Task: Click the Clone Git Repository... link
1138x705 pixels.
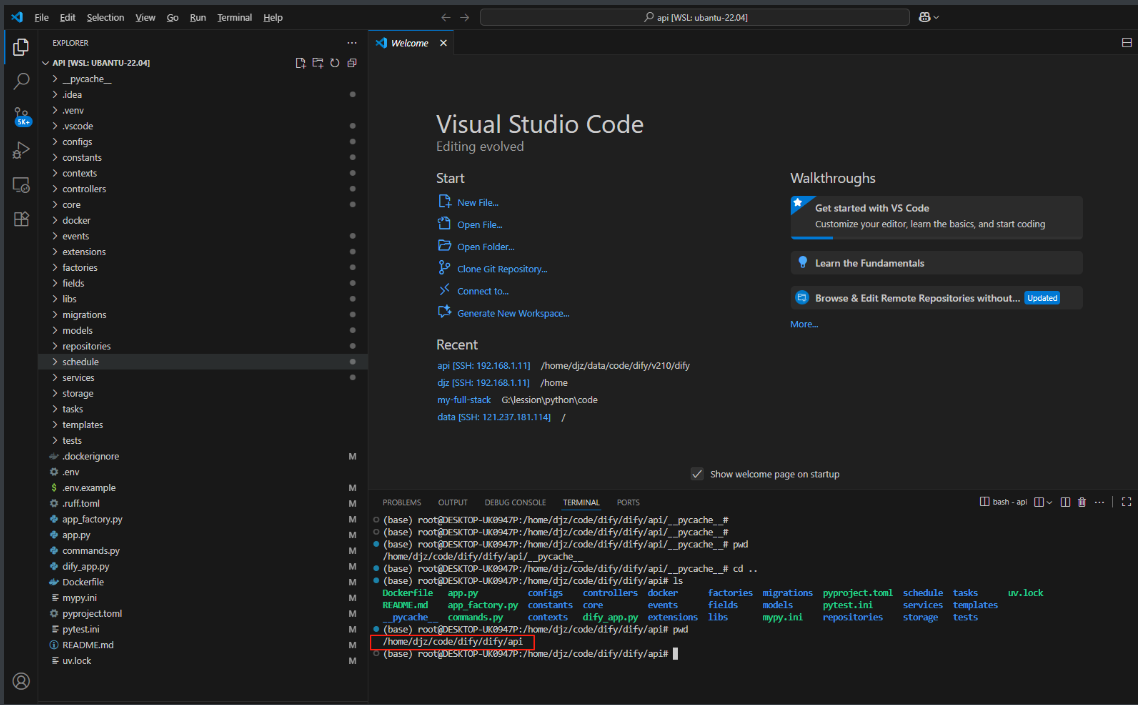Action: click(502, 269)
